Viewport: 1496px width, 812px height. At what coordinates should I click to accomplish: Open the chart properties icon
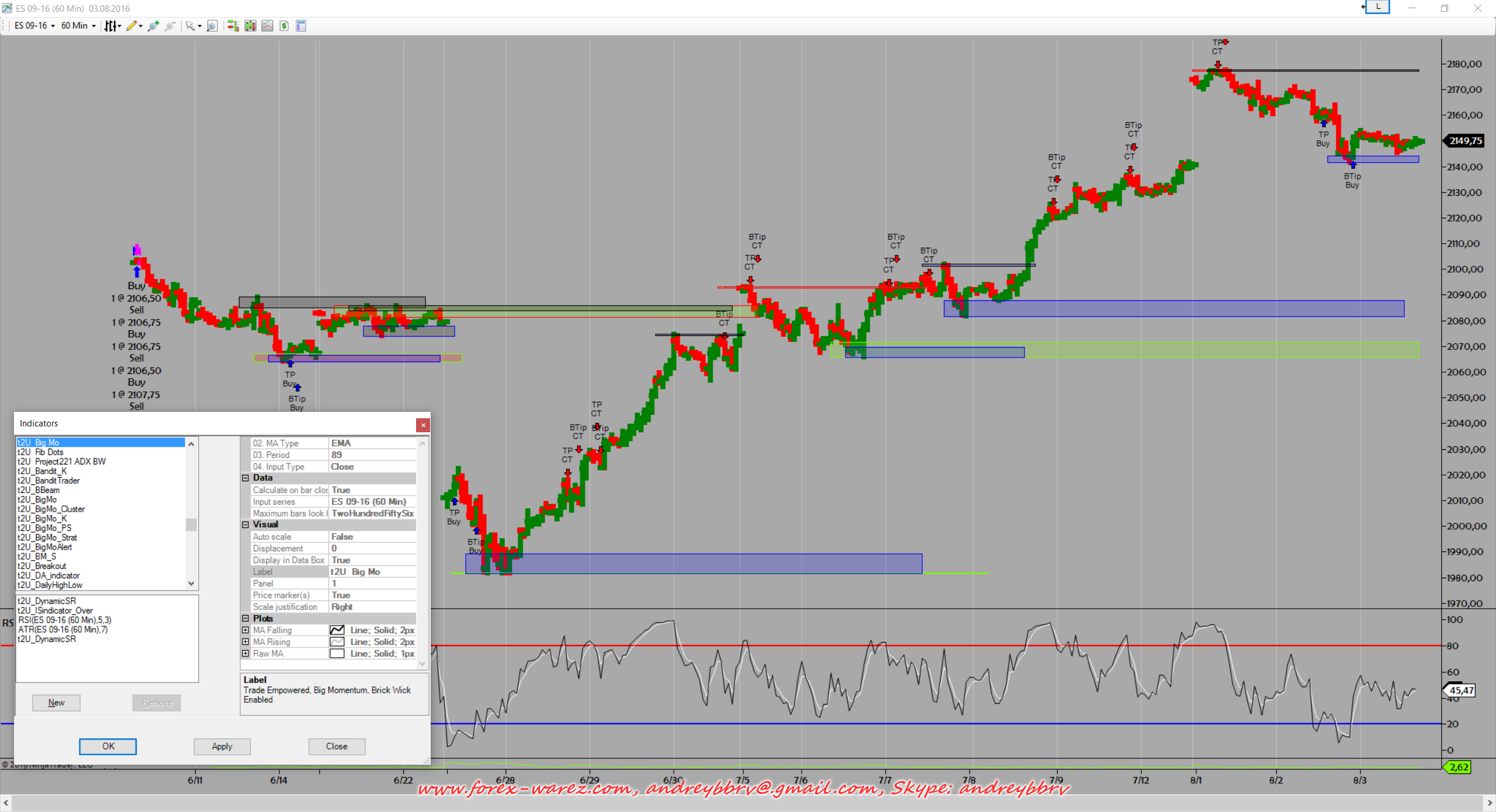tap(301, 26)
